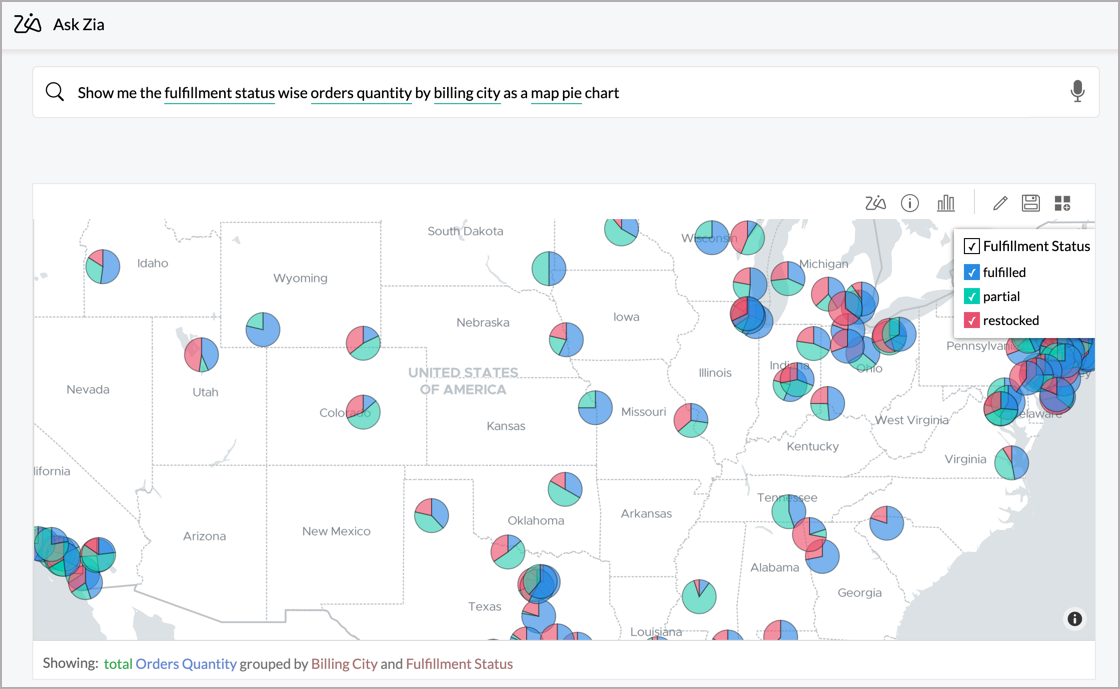
Task: Click the map attribution info icon
Action: click(1075, 619)
